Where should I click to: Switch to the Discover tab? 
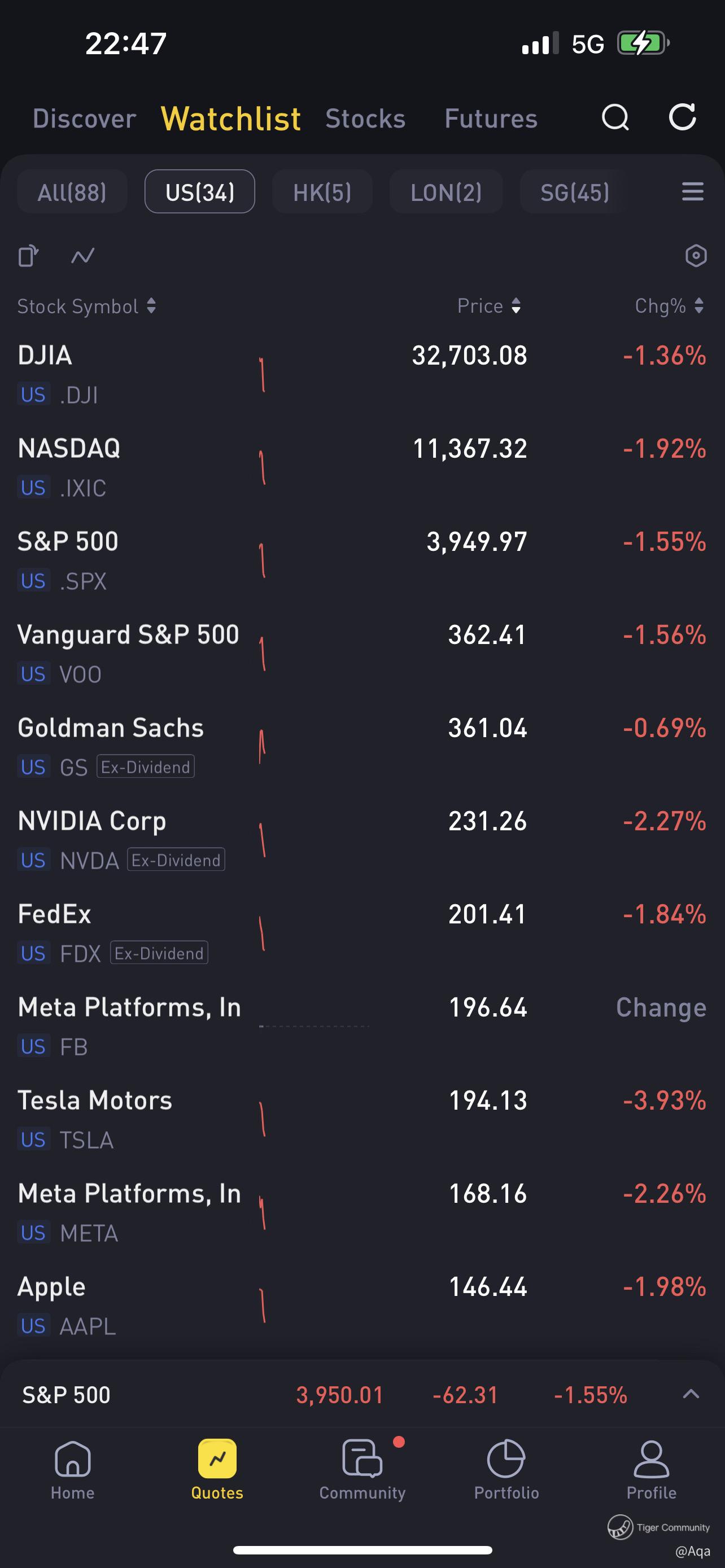click(x=84, y=119)
